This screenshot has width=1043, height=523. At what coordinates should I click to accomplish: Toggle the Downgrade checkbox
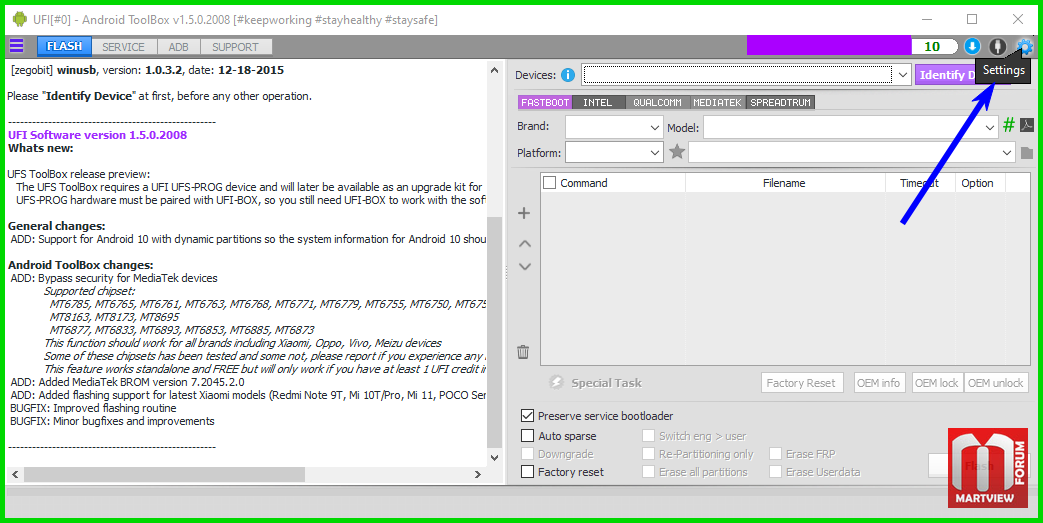[527, 454]
